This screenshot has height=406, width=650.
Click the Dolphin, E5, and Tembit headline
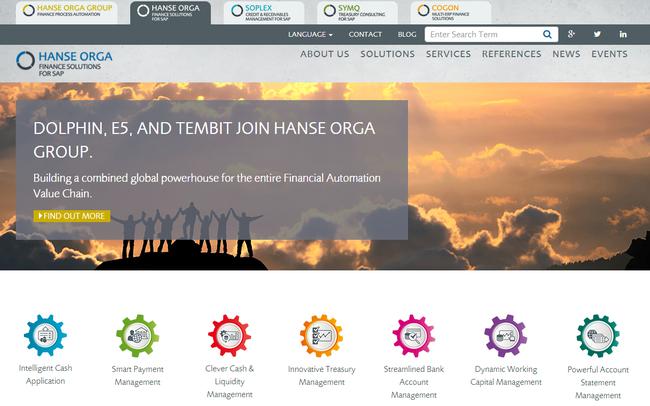[204, 140]
